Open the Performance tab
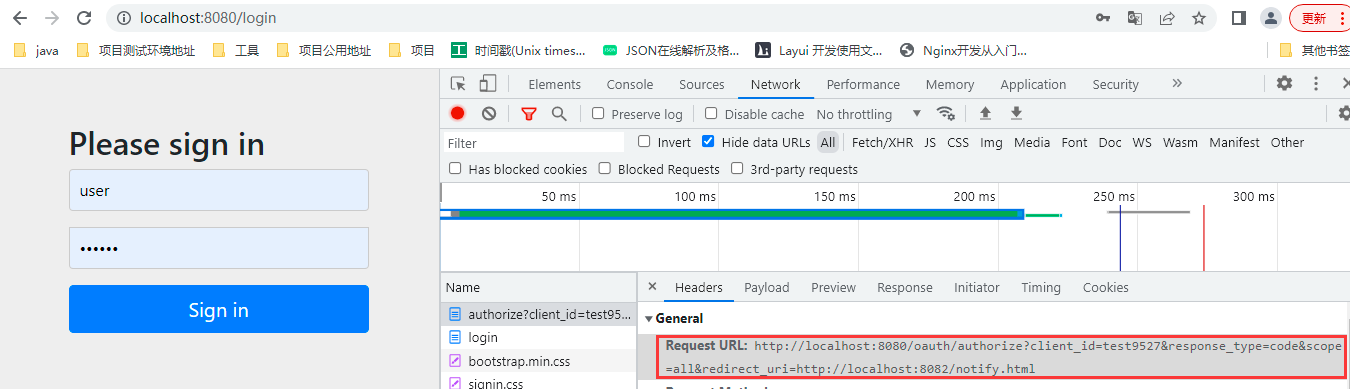 (x=863, y=85)
